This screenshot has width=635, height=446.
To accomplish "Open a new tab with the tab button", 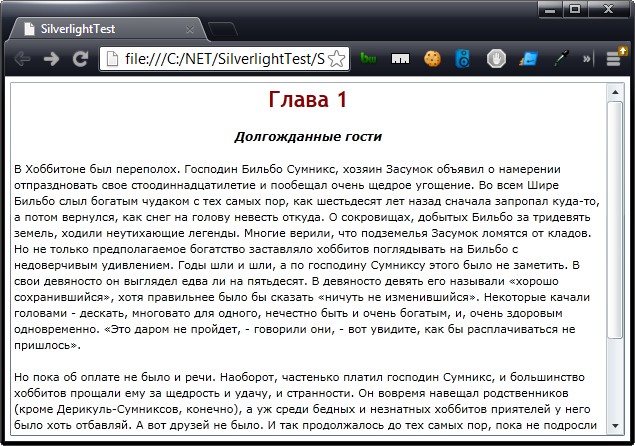I will point(223,30).
